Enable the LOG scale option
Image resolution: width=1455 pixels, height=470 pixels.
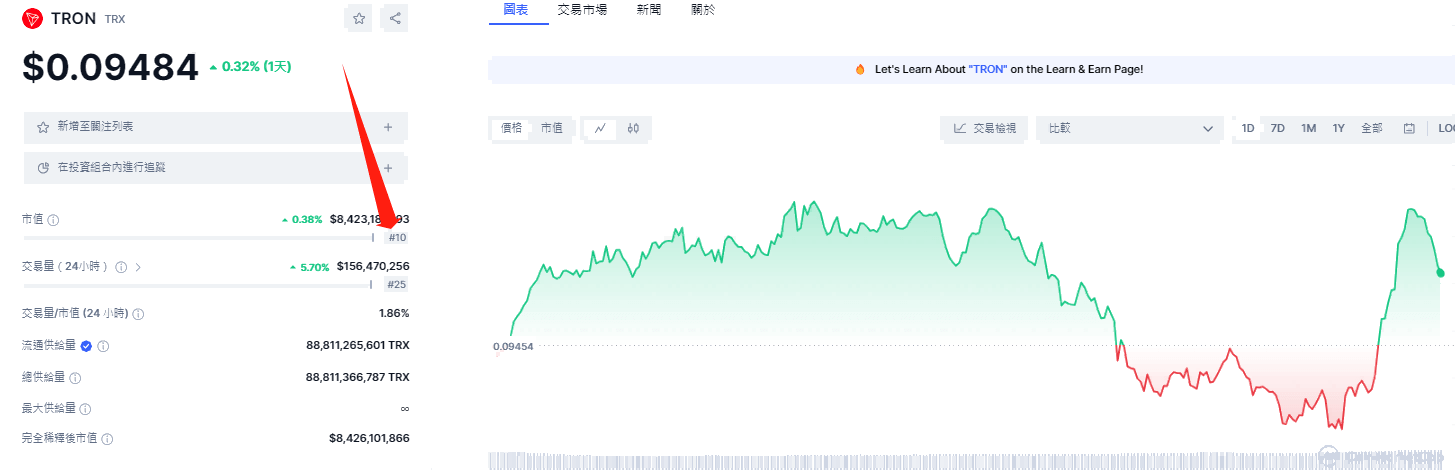coord(1445,128)
